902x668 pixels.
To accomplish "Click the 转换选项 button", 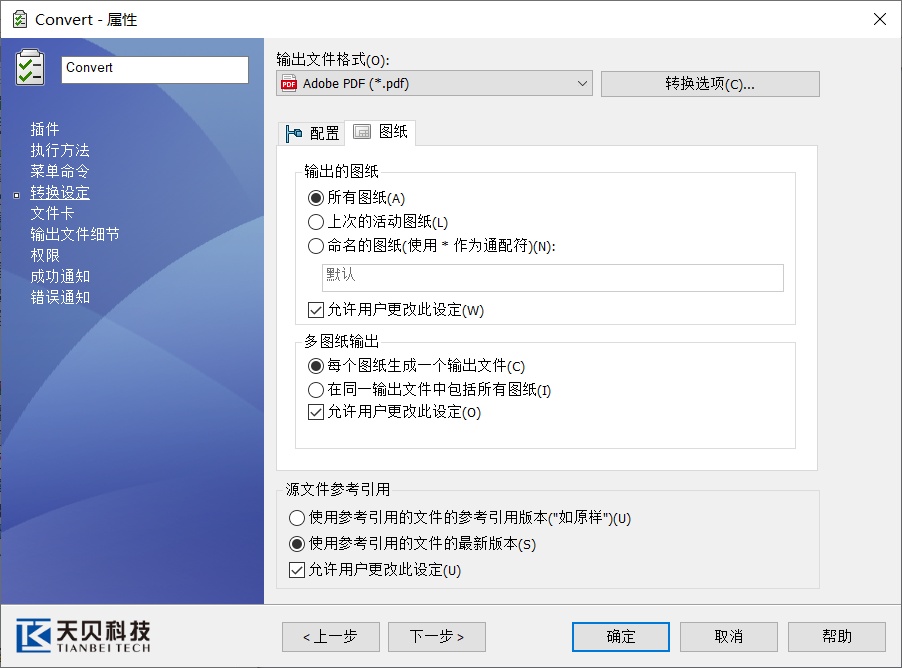I will coord(710,84).
